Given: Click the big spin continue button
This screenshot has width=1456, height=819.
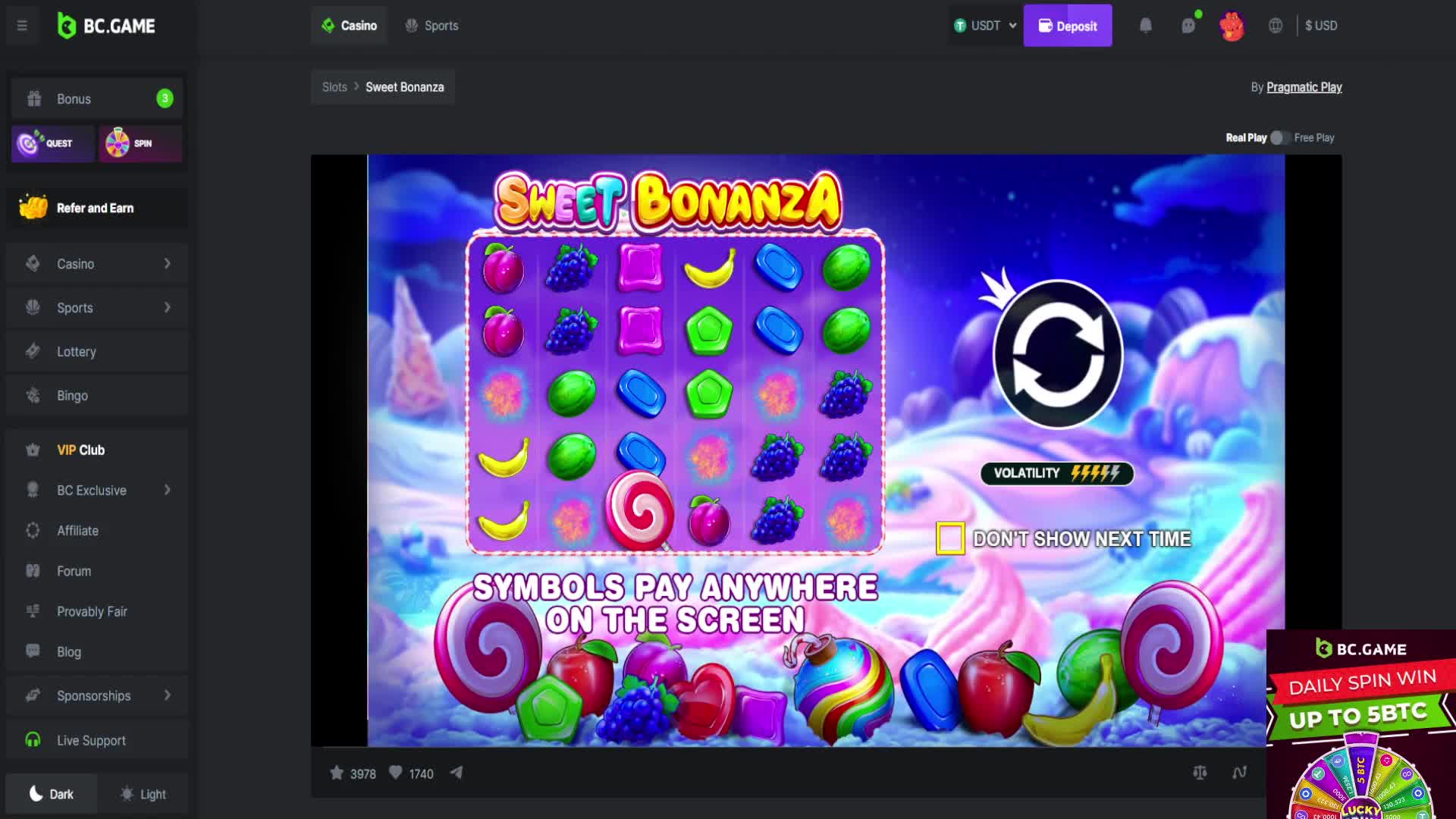Looking at the screenshot, I should coord(1058,353).
